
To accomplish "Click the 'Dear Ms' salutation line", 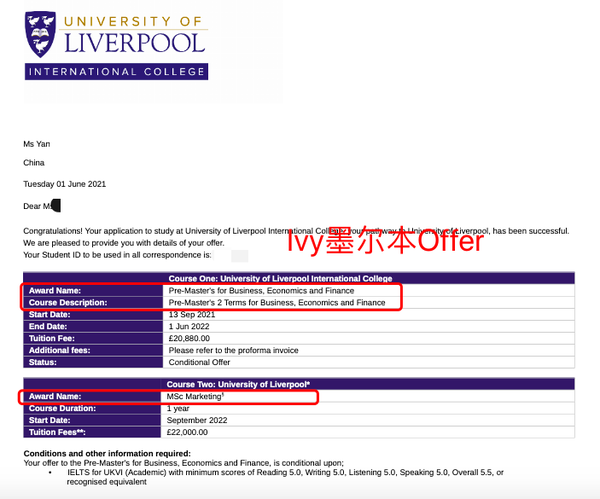I will click(x=42, y=206).
